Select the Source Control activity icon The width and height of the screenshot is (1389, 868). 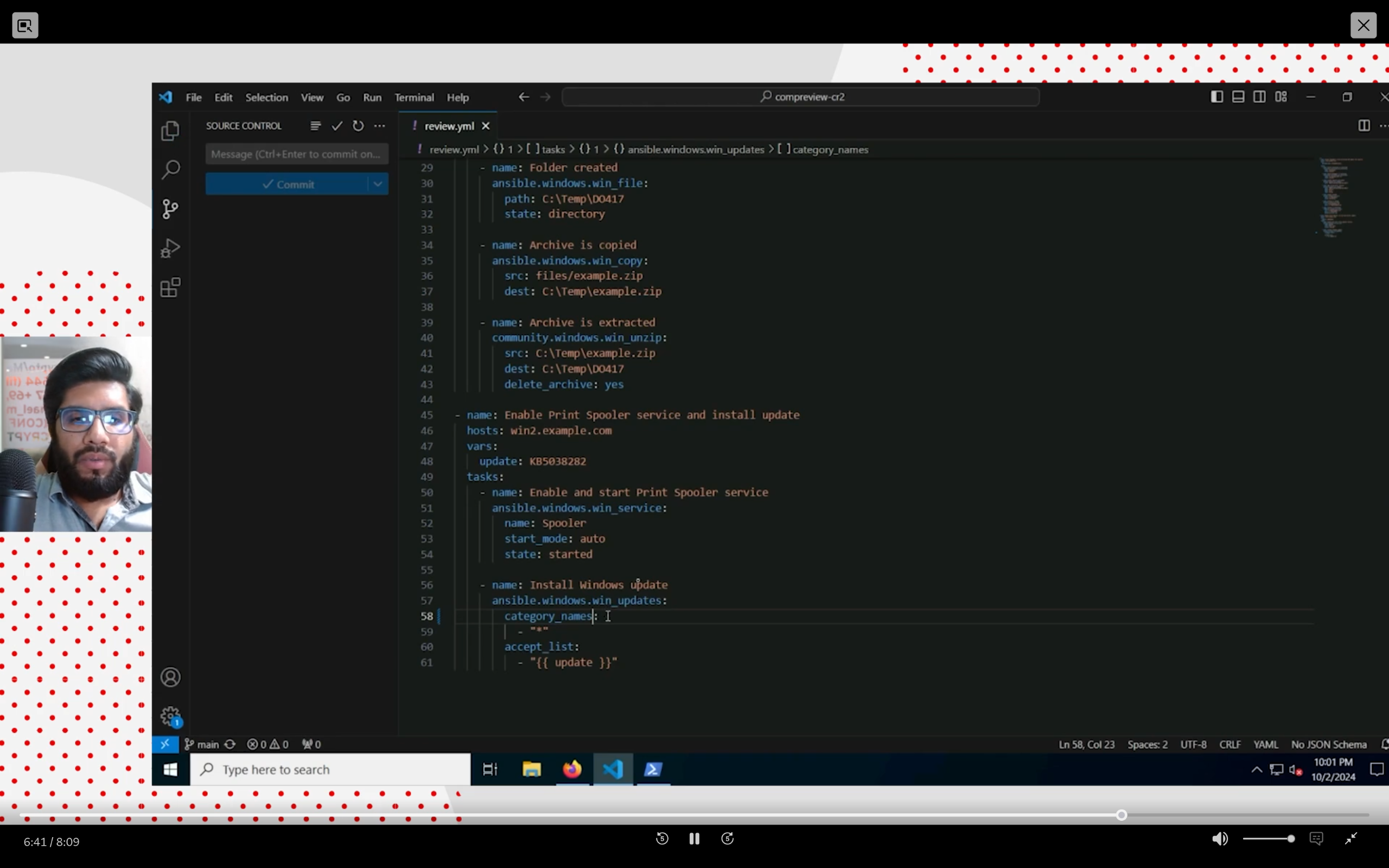pyautogui.click(x=170, y=209)
